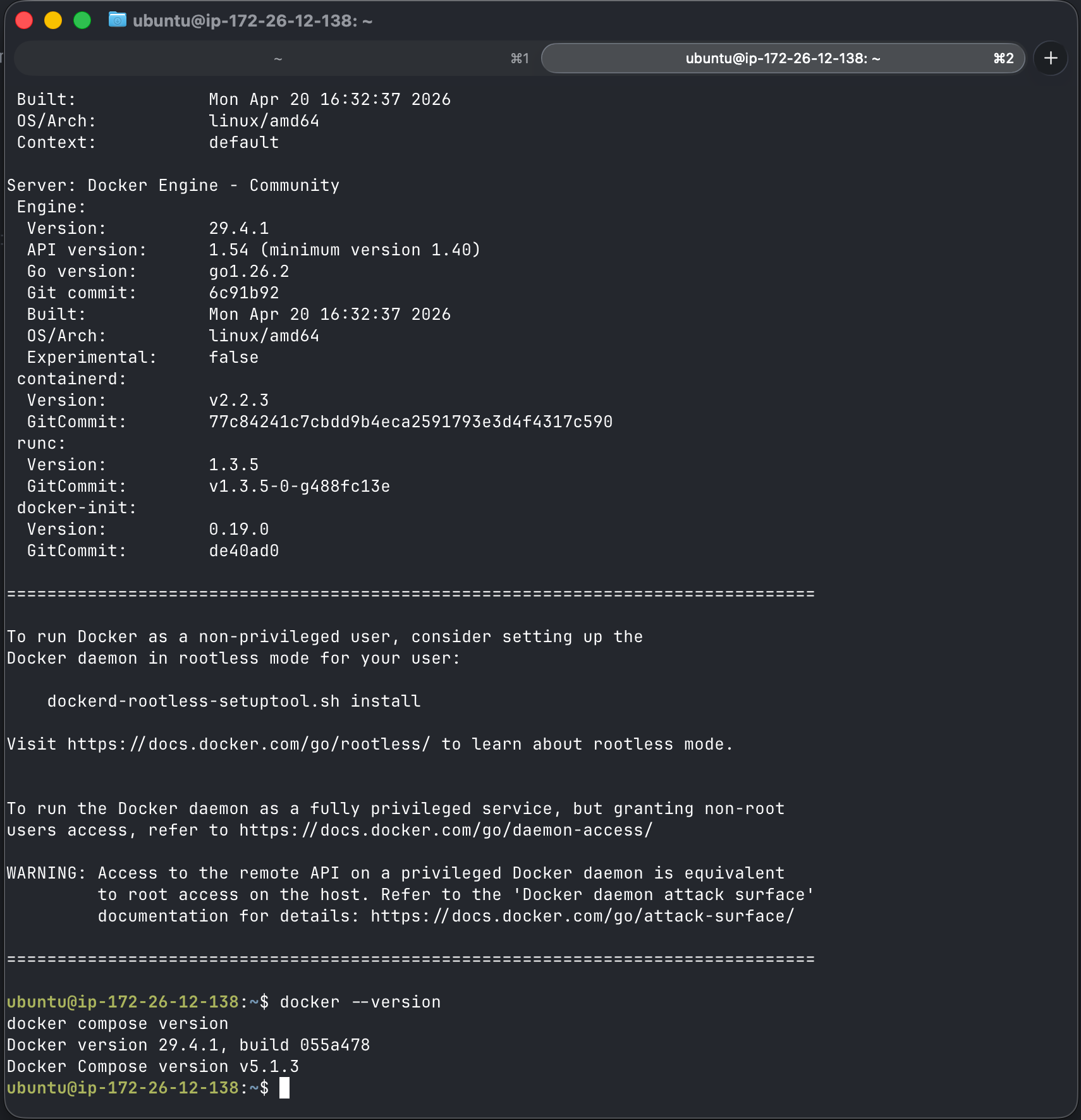Open the https://docs.docker.com/go/attack-surface/ link
Image resolution: width=1081 pixels, height=1120 pixels.
582,916
